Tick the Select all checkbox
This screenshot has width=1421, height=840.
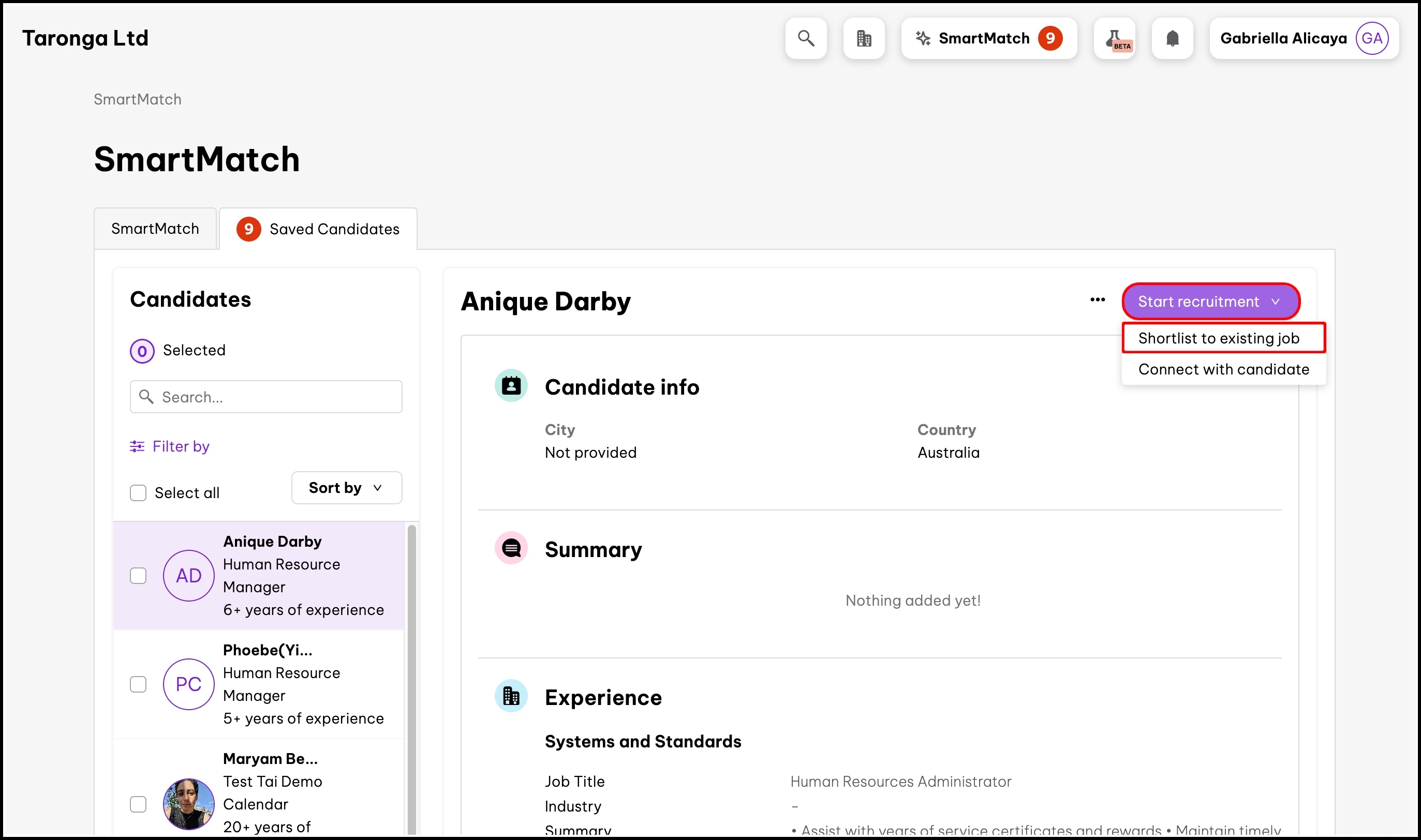point(138,493)
